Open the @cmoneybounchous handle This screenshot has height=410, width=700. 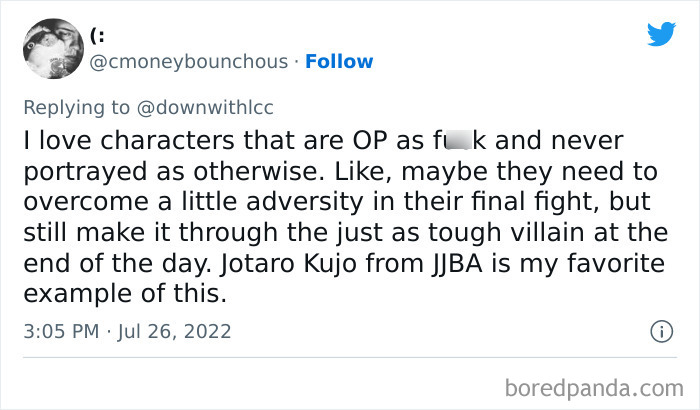189,62
